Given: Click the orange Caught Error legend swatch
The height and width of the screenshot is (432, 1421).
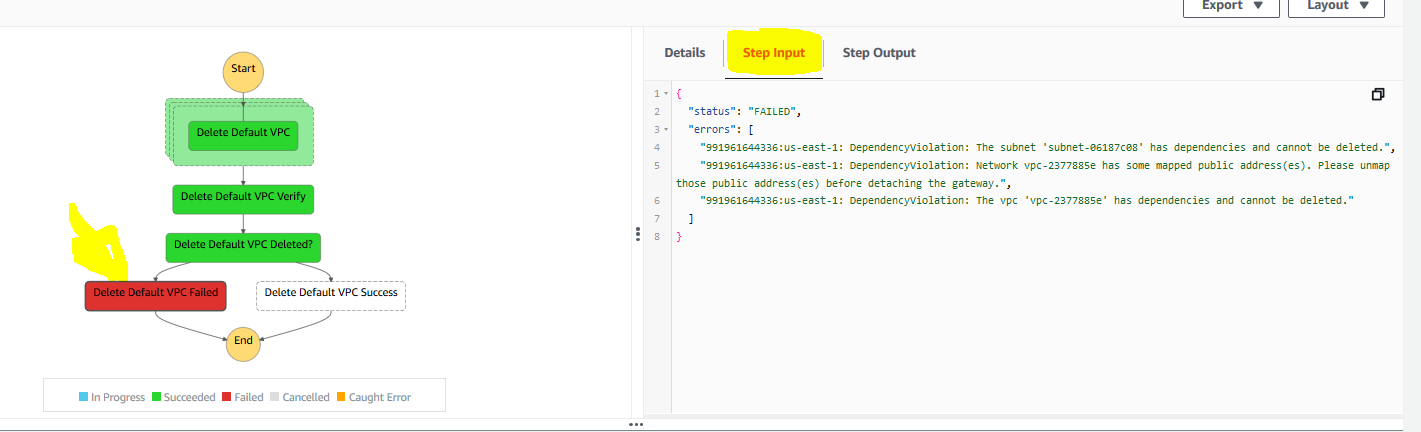Looking at the screenshot, I should (341, 398).
